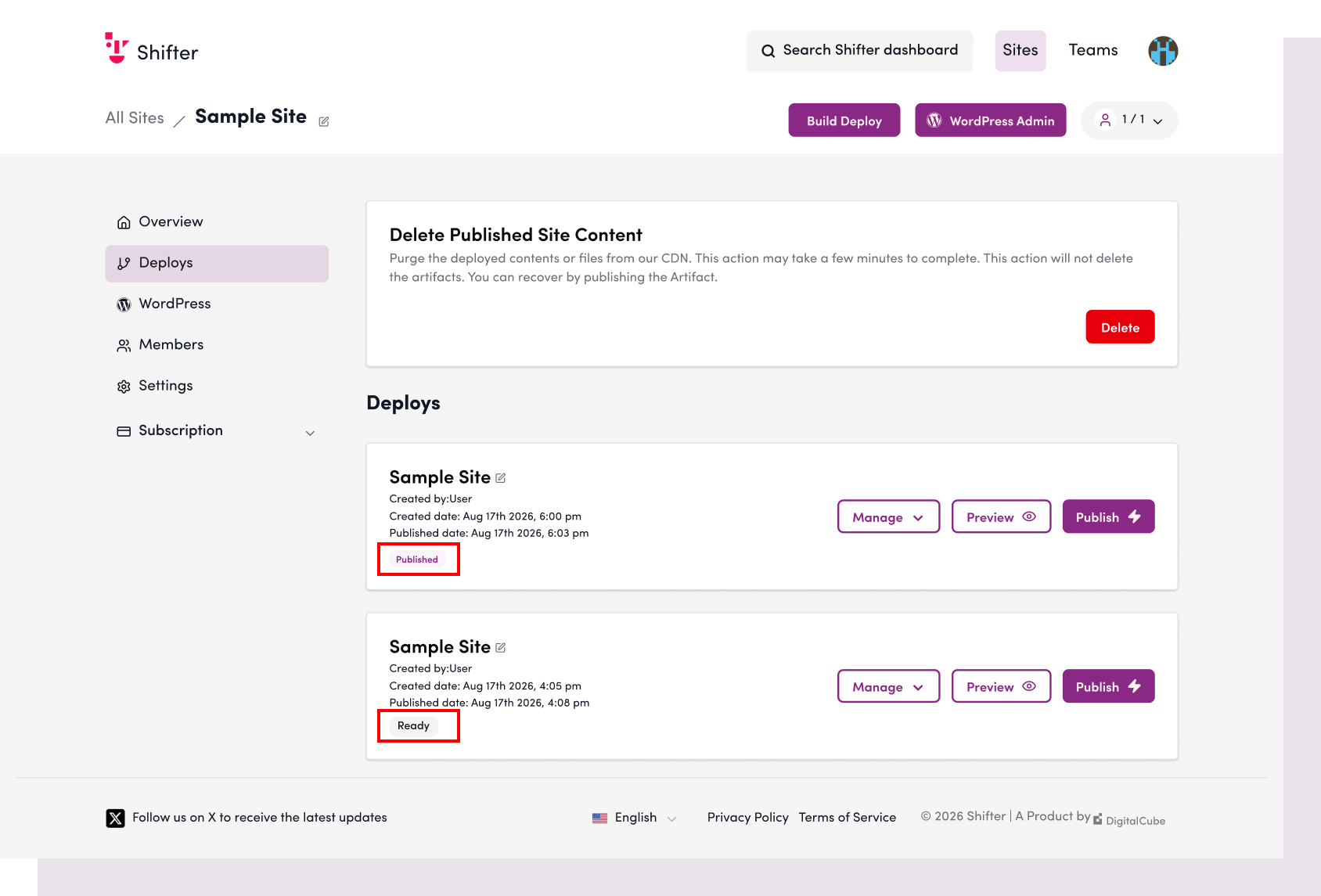The height and width of the screenshot is (896, 1321).
Task: Click edit icon of the Published deploy title
Action: tap(501, 477)
